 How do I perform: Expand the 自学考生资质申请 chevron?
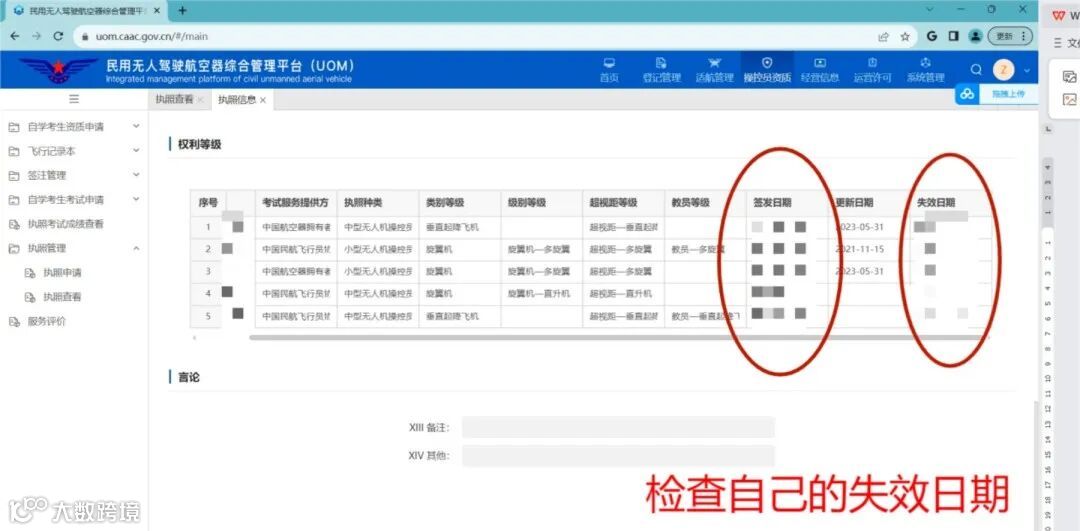tap(136, 127)
